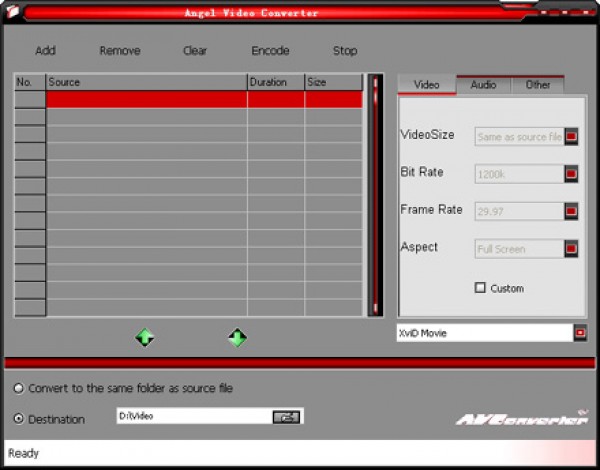This screenshot has height=470, width=600.
Task: Browse for destination folder icon
Action: pyautogui.click(x=286, y=417)
